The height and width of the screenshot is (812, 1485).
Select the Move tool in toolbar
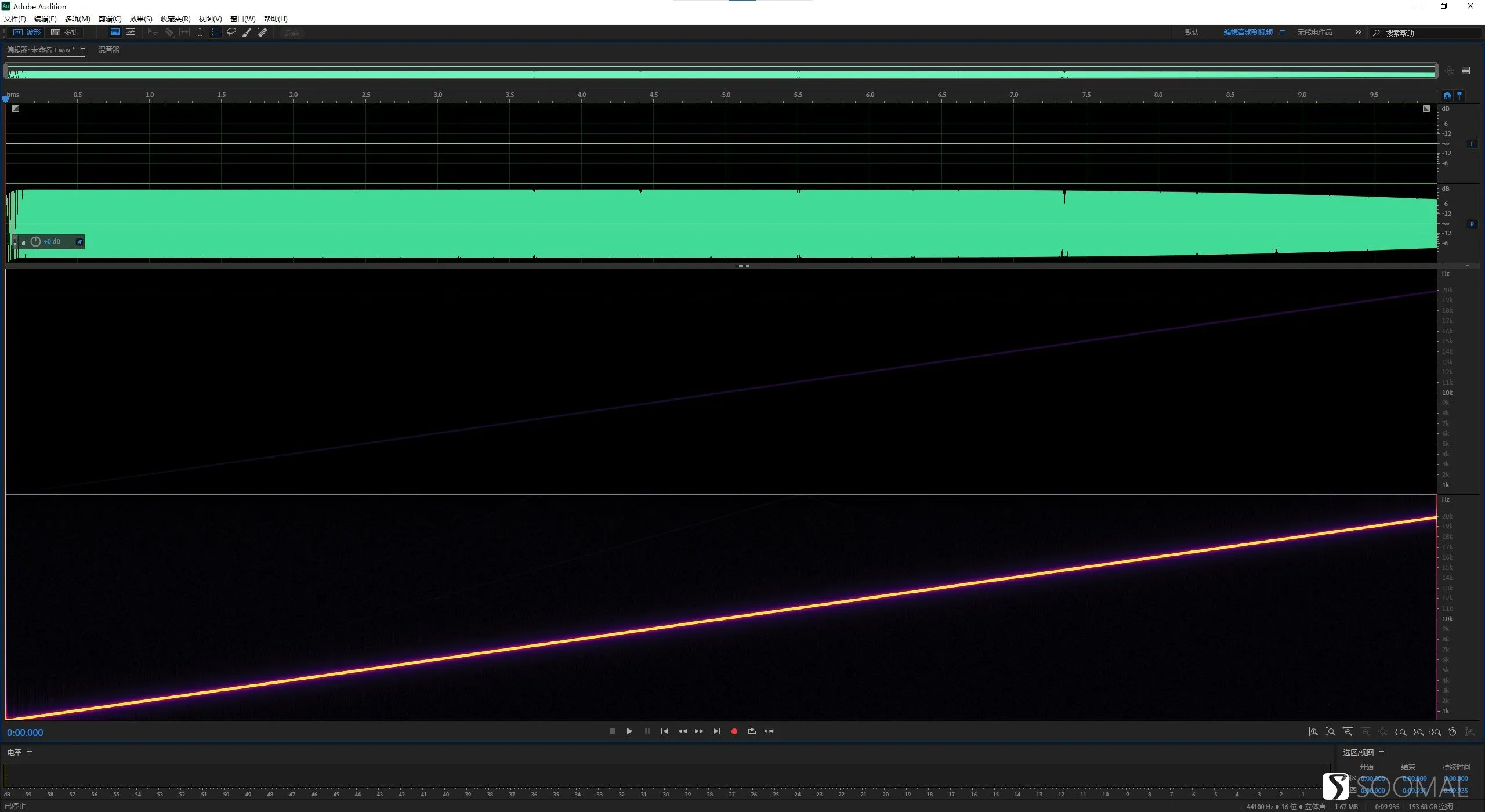153,32
